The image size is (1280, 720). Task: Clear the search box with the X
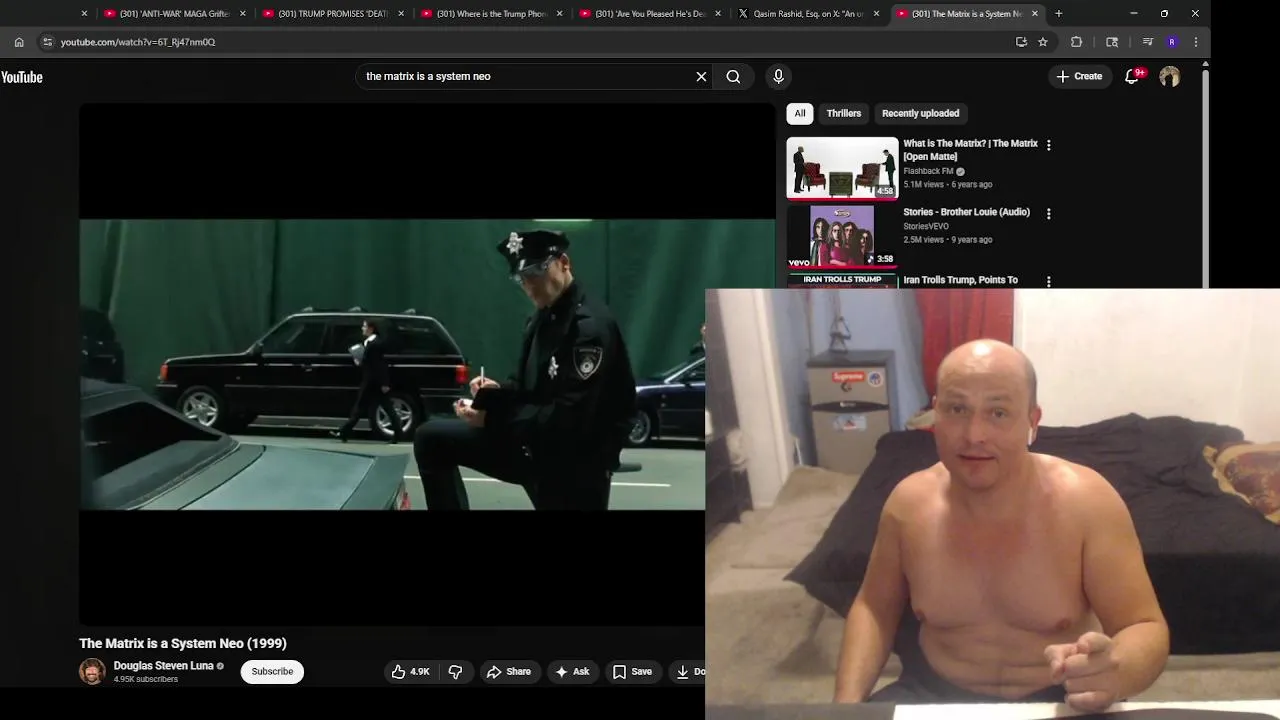click(x=701, y=76)
